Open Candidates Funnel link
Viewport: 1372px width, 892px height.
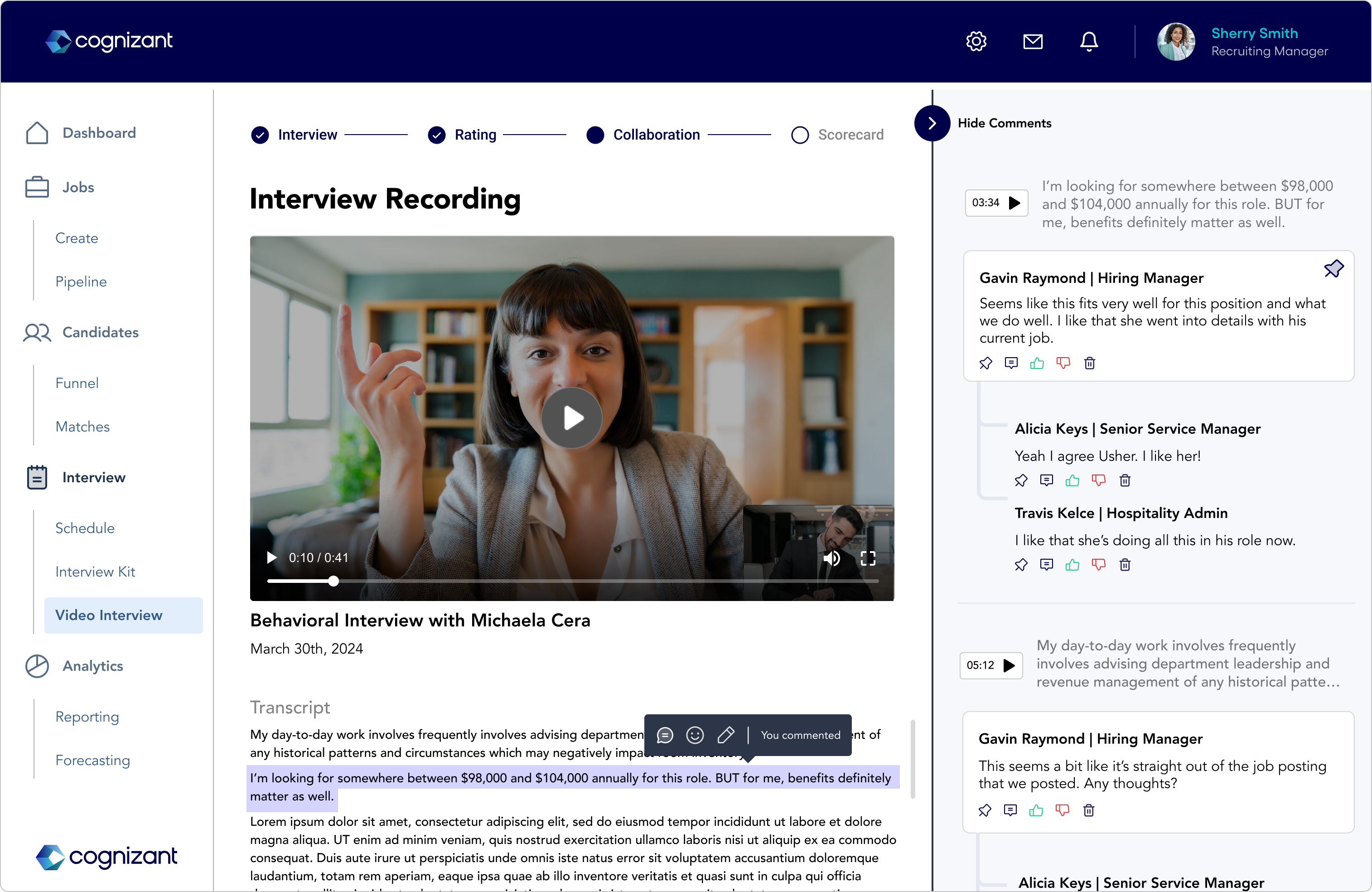77,383
